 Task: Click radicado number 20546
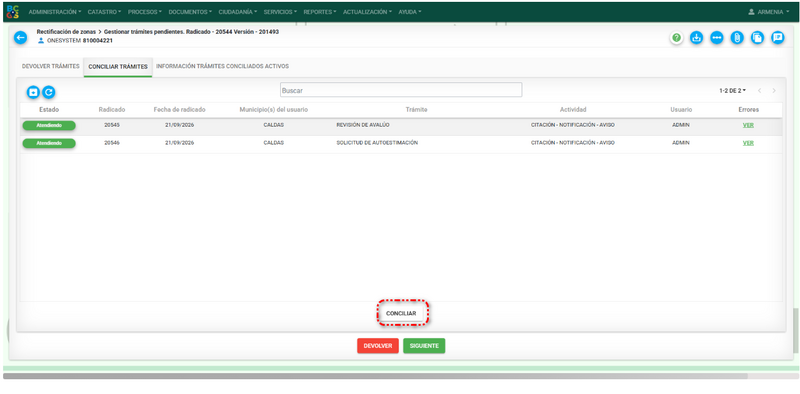click(x=112, y=143)
